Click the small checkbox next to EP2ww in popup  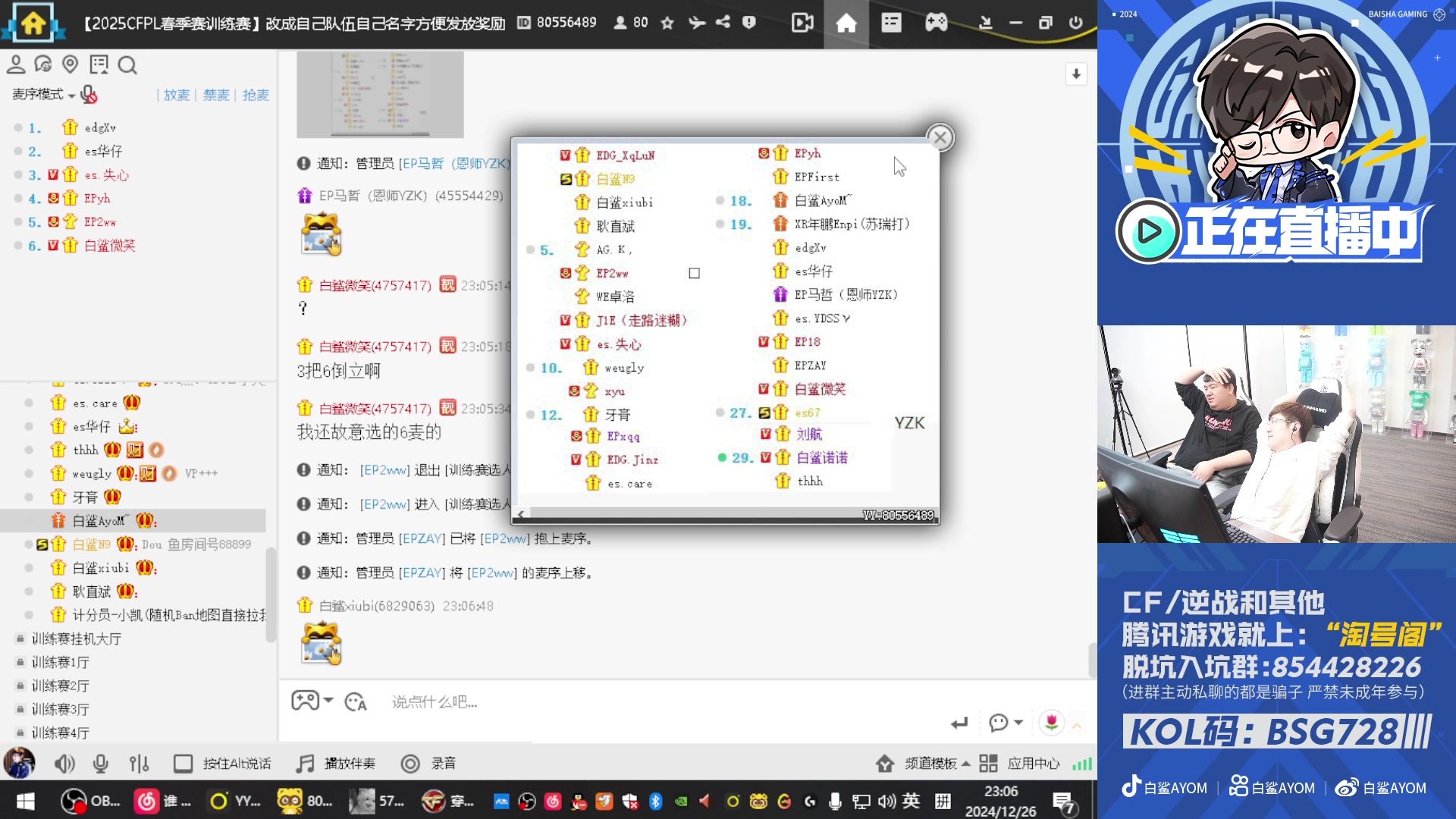(694, 274)
